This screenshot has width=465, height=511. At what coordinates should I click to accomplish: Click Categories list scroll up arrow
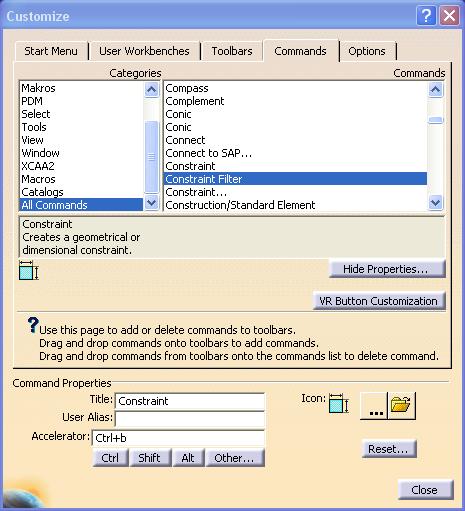151,89
